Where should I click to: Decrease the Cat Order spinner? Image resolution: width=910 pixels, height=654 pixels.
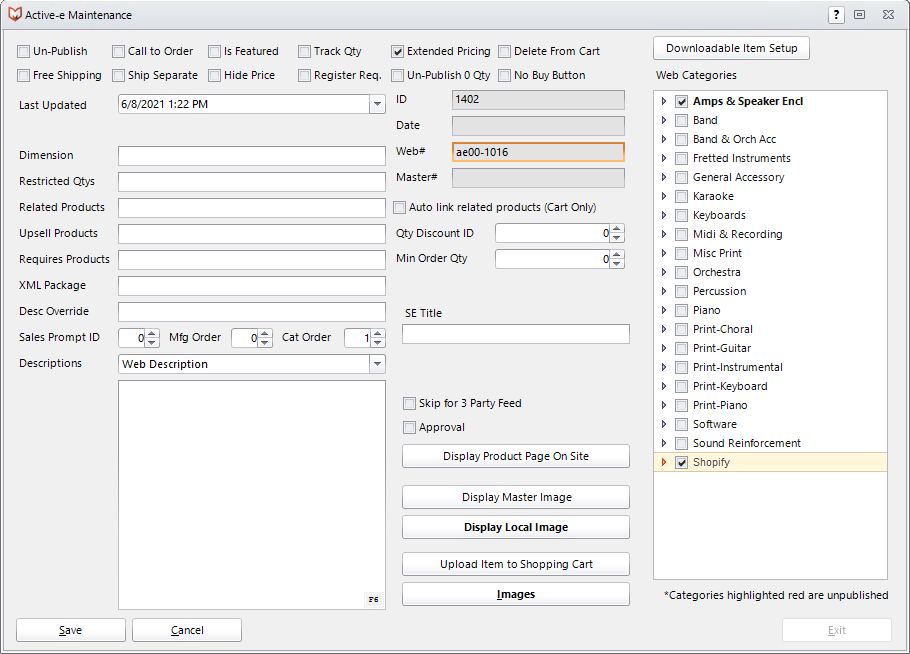378,342
